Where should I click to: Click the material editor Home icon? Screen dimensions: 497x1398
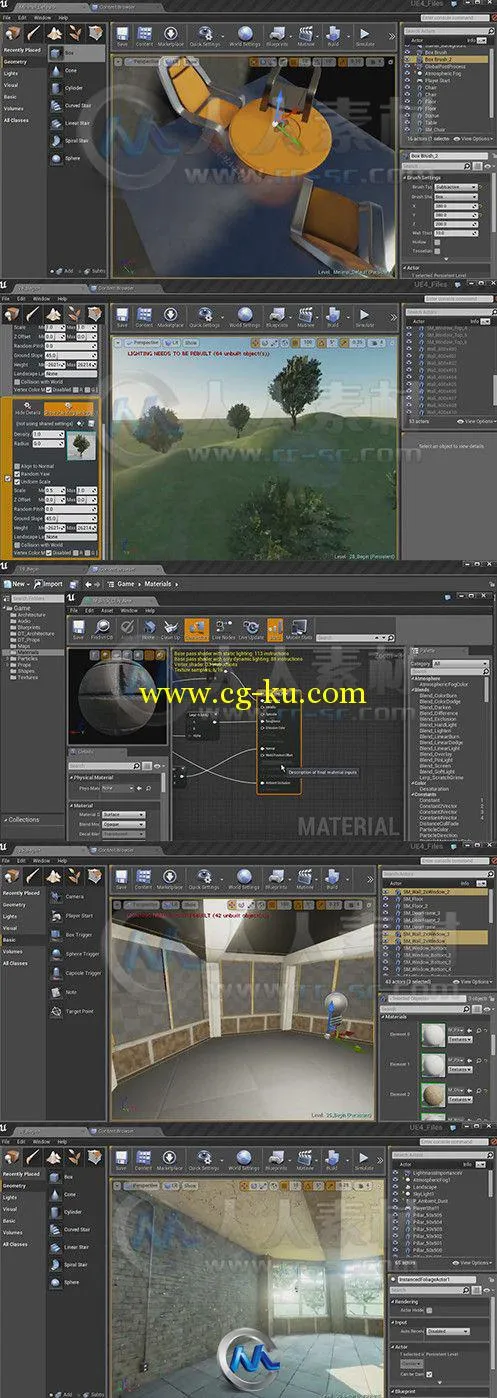click(x=147, y=629)
